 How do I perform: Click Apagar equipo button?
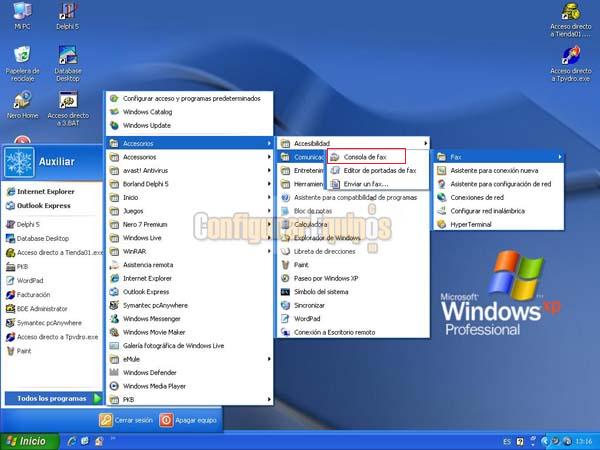[x=188, y=420]
